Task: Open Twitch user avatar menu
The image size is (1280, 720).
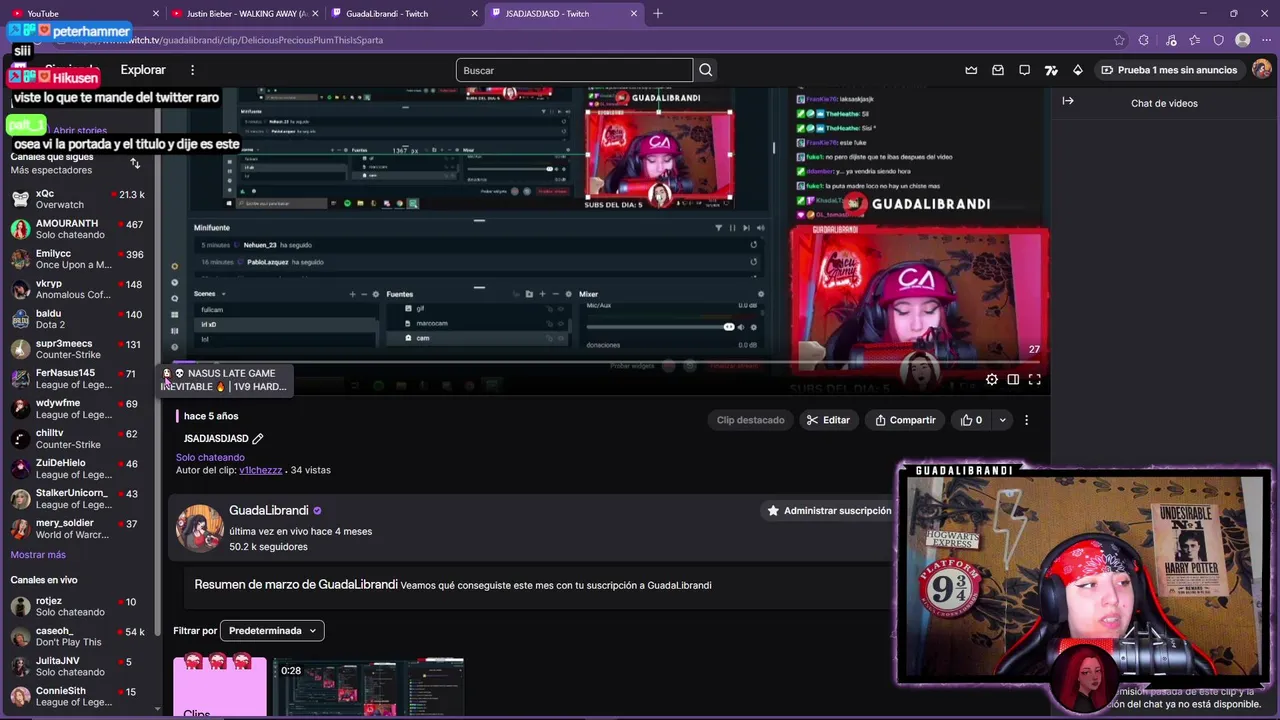Action: 1262,69
